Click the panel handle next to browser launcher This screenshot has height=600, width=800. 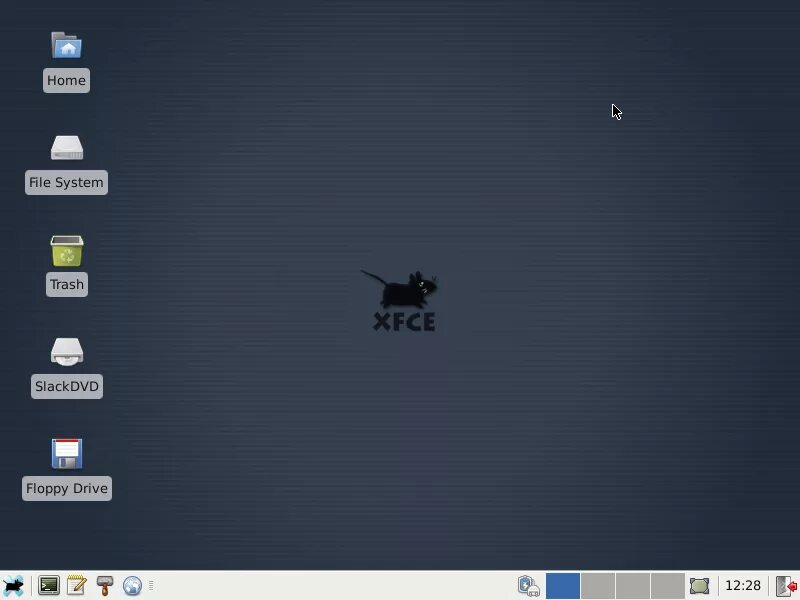pos(151,586)
